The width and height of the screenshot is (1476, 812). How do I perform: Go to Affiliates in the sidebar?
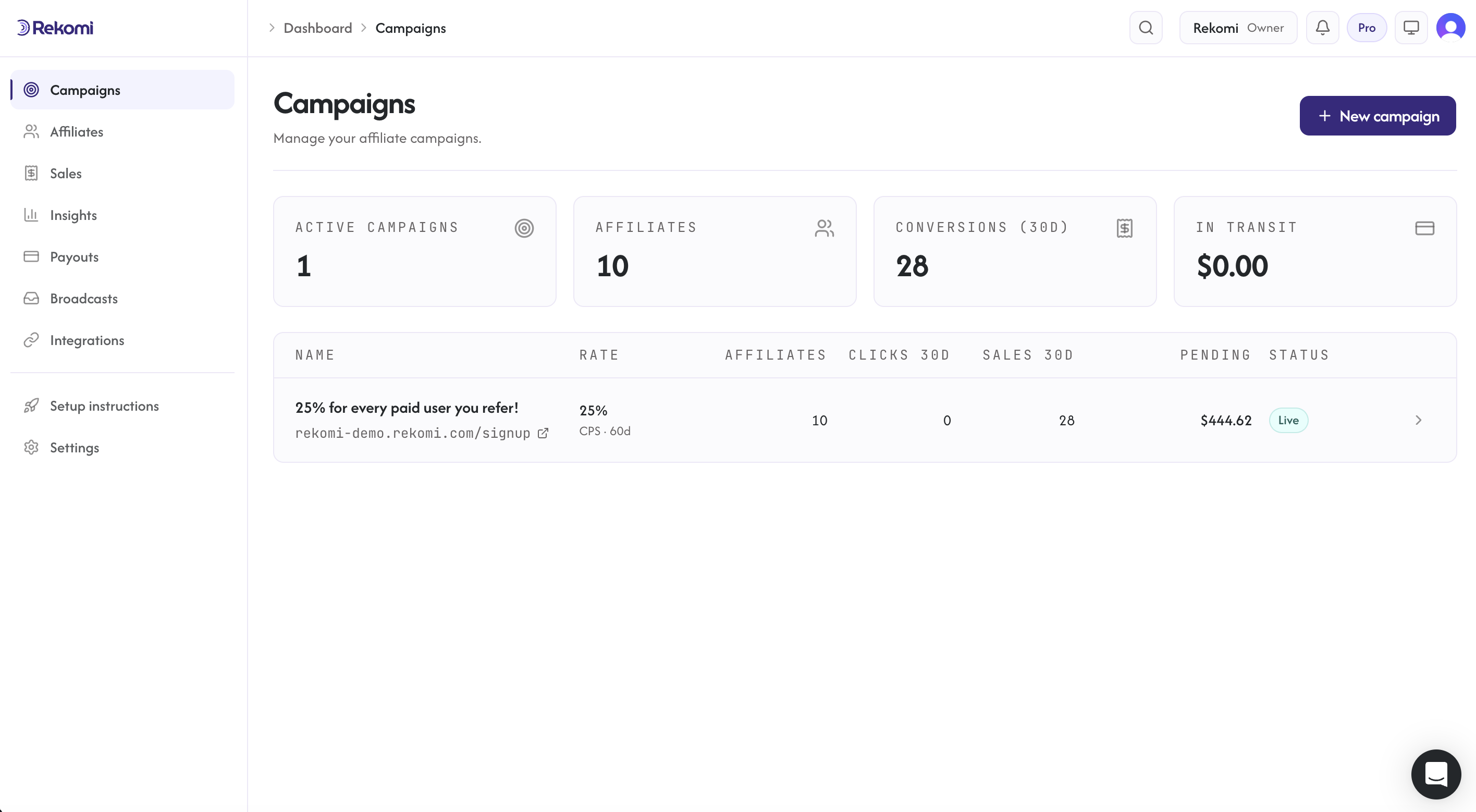point(122,132)
